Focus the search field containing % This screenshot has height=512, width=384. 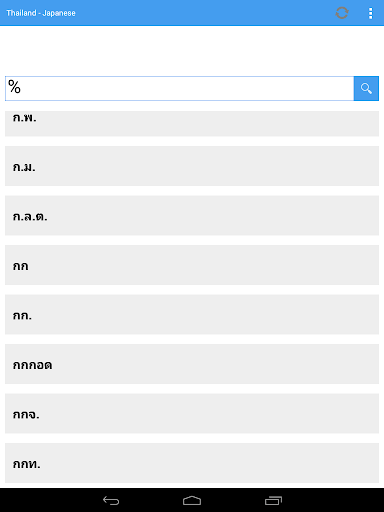coord(179,88)
